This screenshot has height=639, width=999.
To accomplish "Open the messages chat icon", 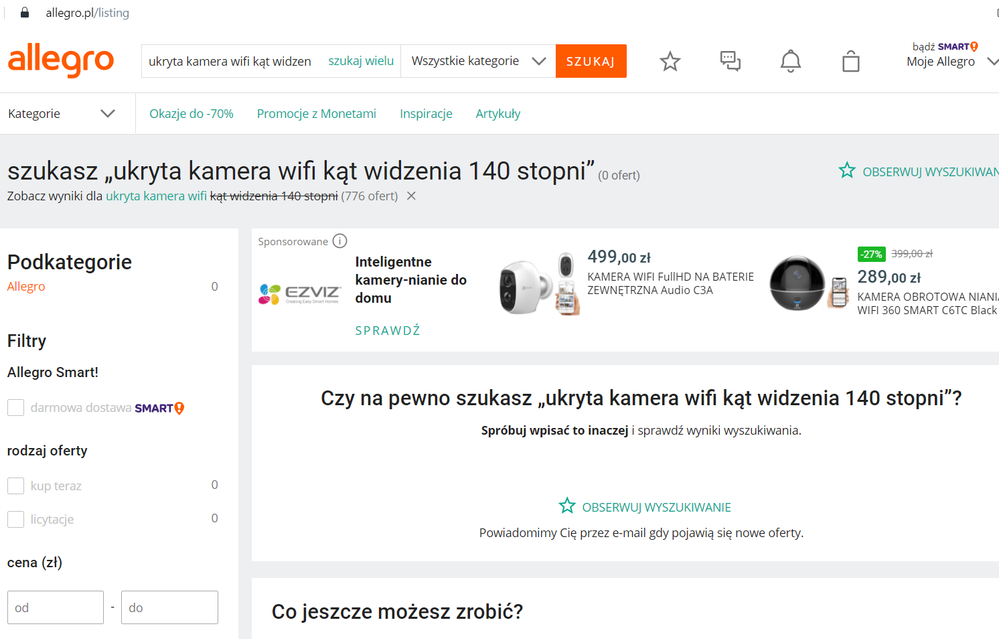I will (x=729, y=61).
